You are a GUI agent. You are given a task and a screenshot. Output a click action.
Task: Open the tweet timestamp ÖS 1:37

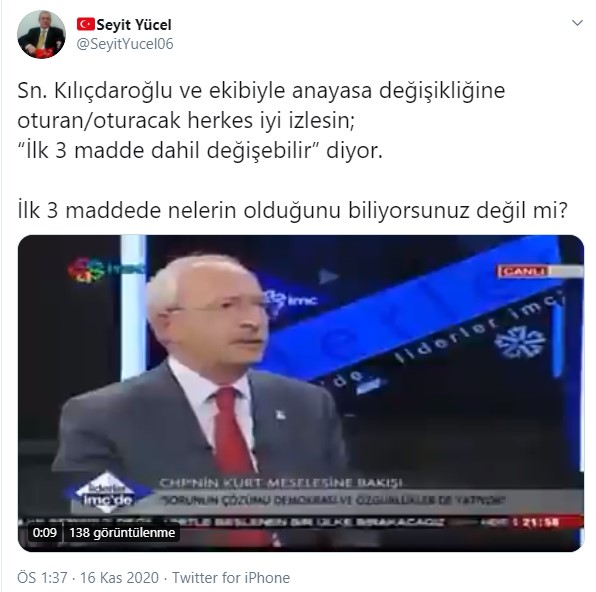[x=42, y=578]
